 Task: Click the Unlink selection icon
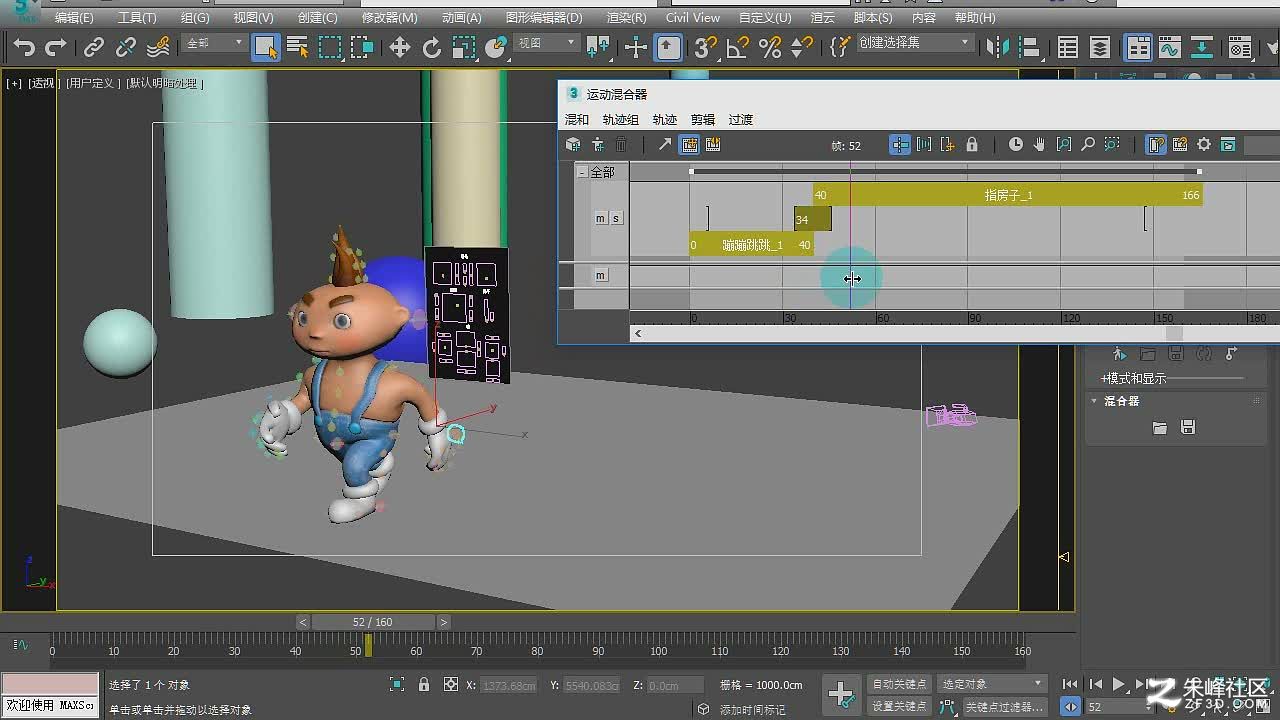(x=126, y=47)
